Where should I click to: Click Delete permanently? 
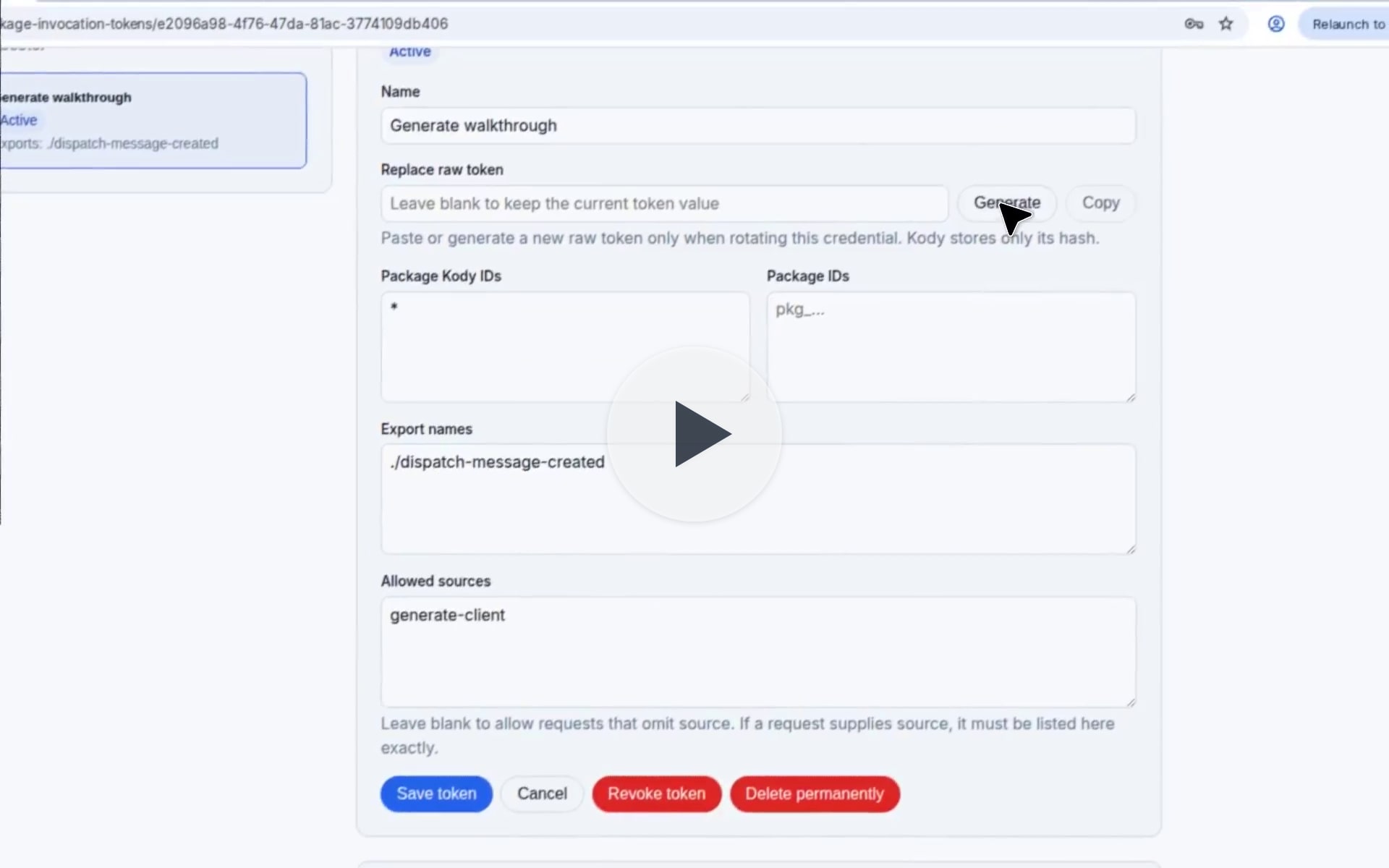815,793
